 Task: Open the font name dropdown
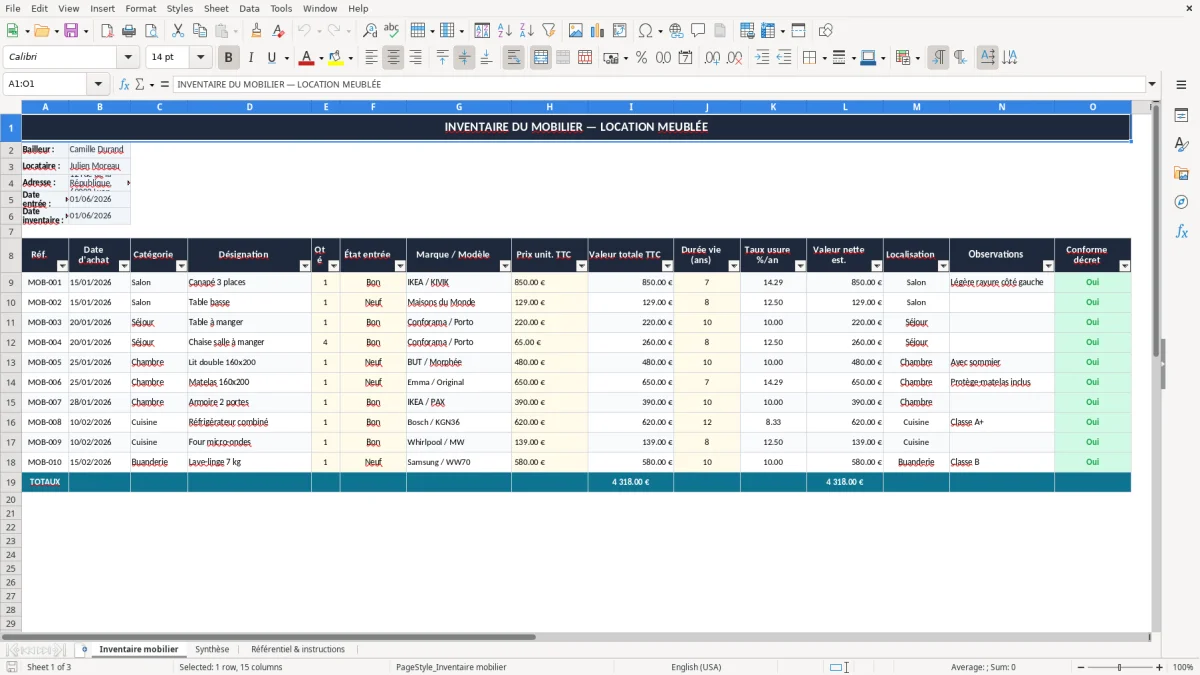(x=128, y=58)
